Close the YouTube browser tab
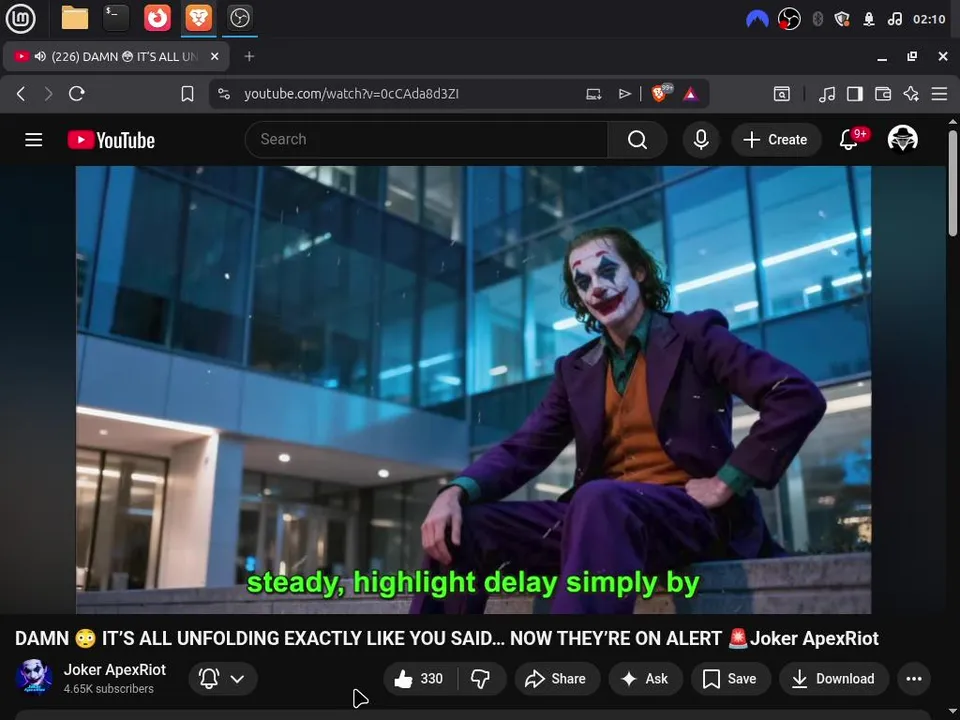The width and height of the screenshot is (960, 720). (214, 56)
